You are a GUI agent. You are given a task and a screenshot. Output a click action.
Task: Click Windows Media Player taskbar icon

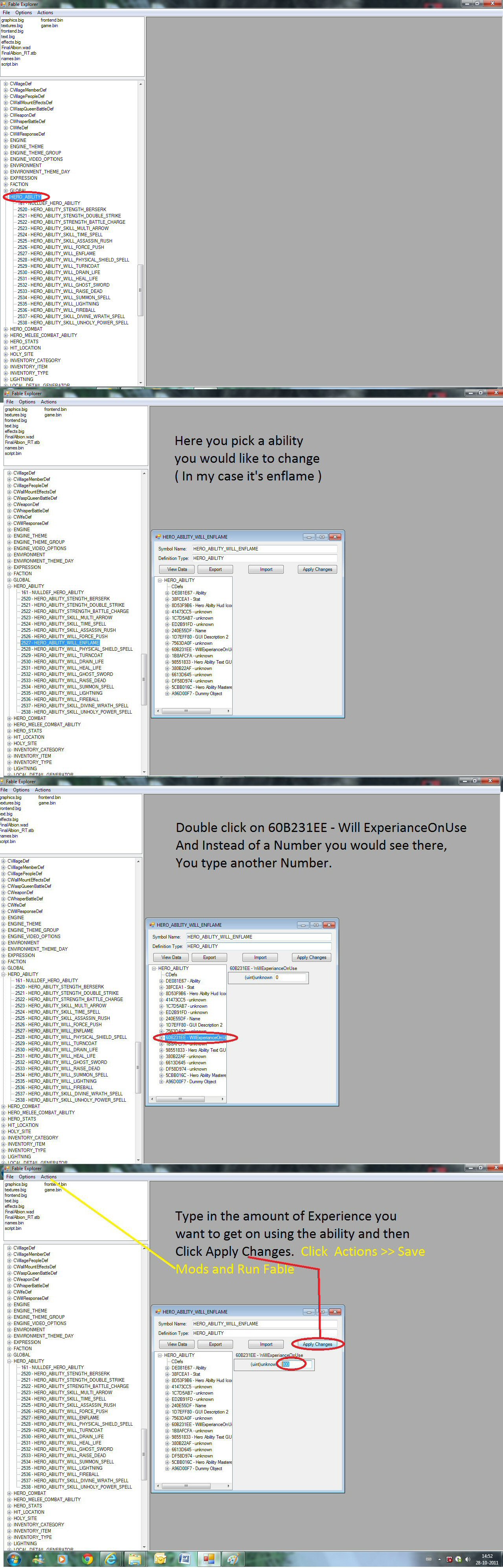click(x=61, y=1559)
